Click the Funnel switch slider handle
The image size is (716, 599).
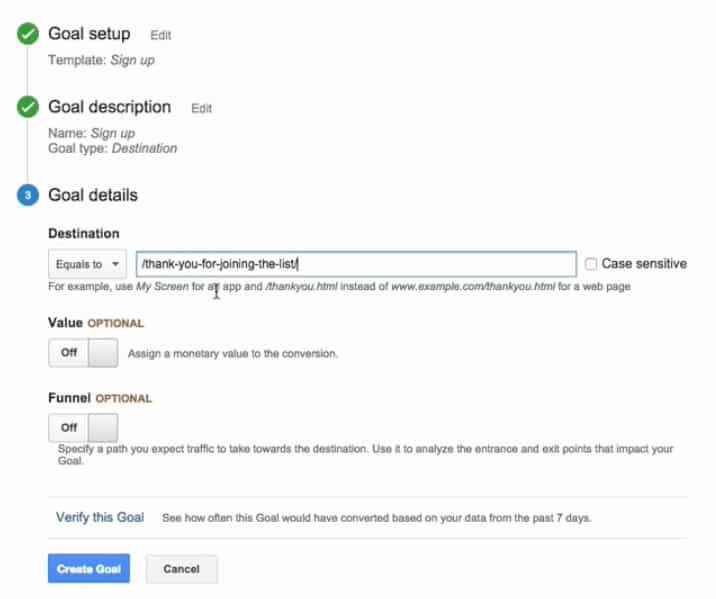(x=103, y=428)
